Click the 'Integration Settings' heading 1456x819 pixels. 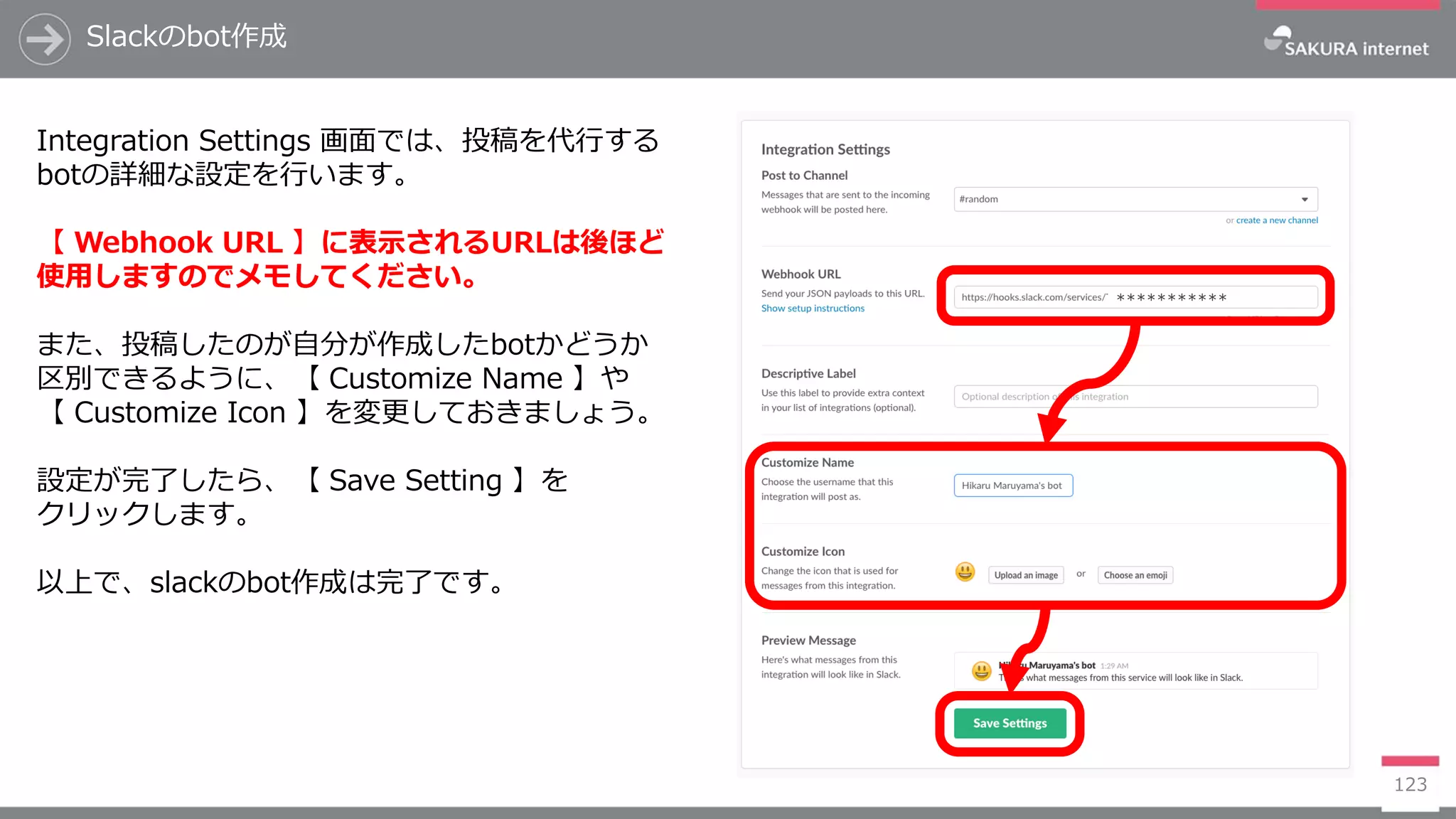coord(825,149)
